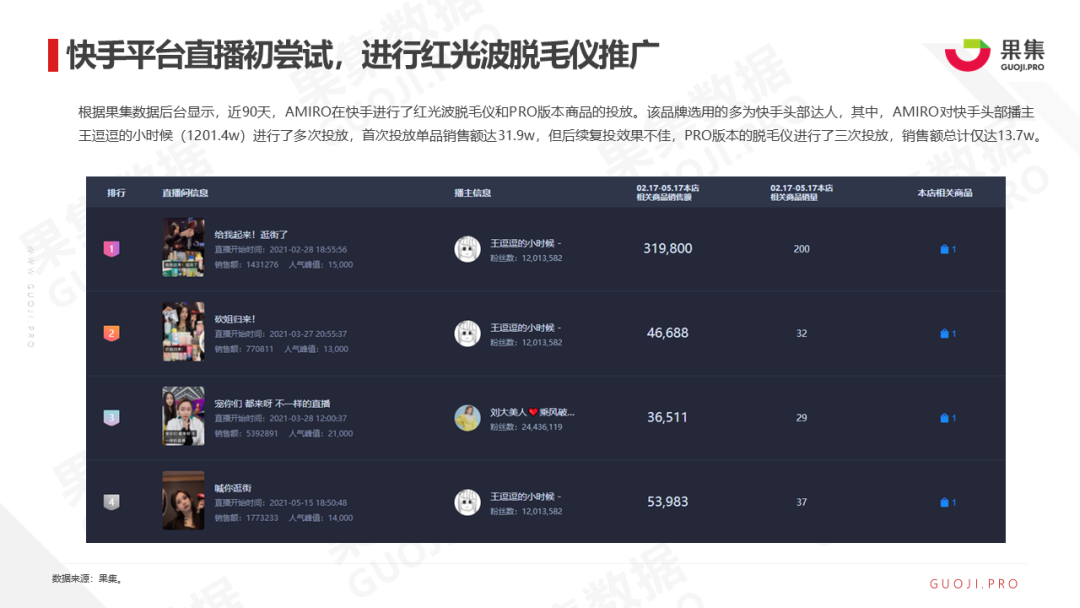
Task: Click the host avatar in the rank 2 row
Action: click(467, 333)
